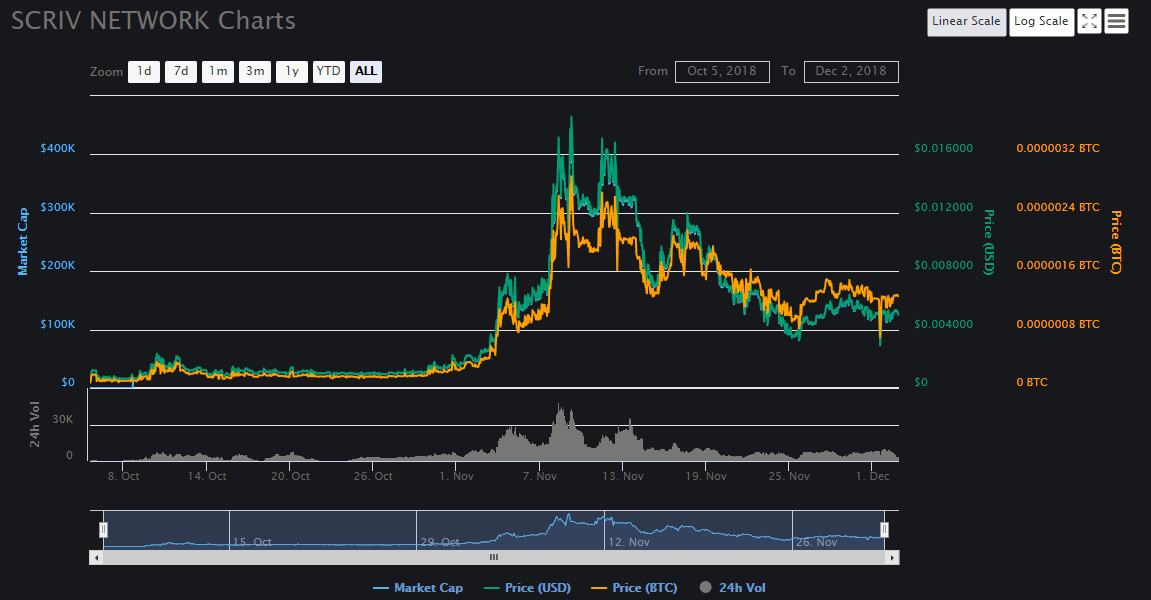Open the chart hamburger context menu
Image resolution: width=1151 pixels, height=600 pixels.
1116,21
